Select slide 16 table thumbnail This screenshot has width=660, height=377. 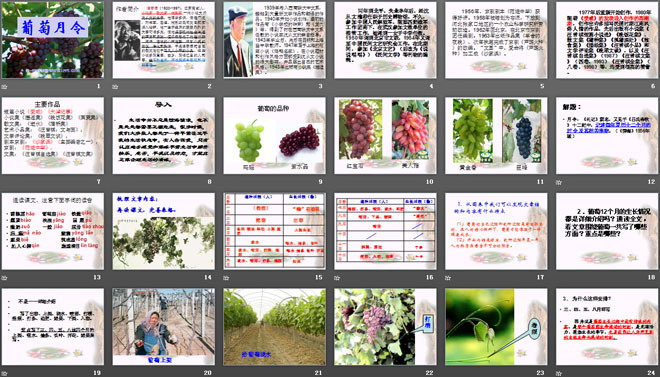pos(385,231)
